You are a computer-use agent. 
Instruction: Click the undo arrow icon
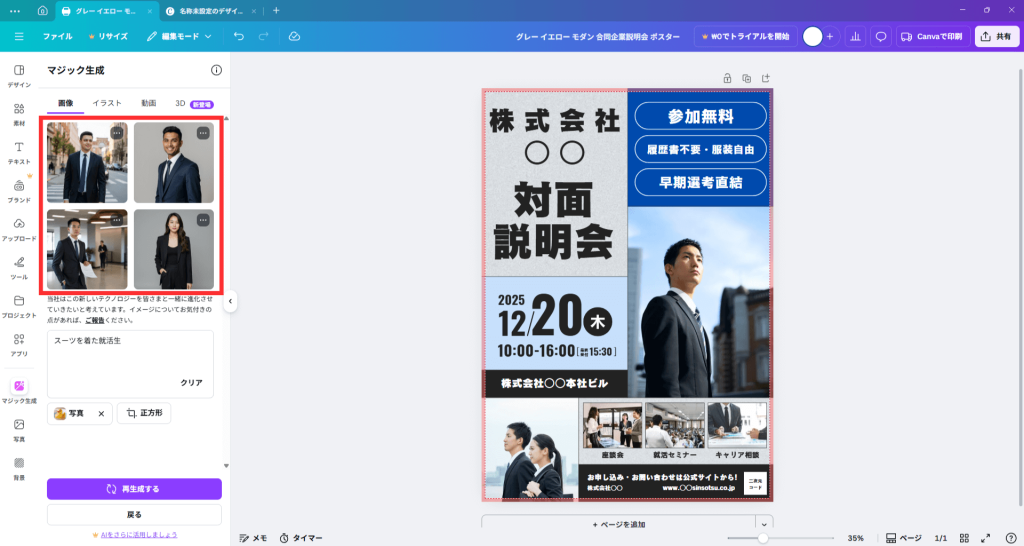click(238, 36)
